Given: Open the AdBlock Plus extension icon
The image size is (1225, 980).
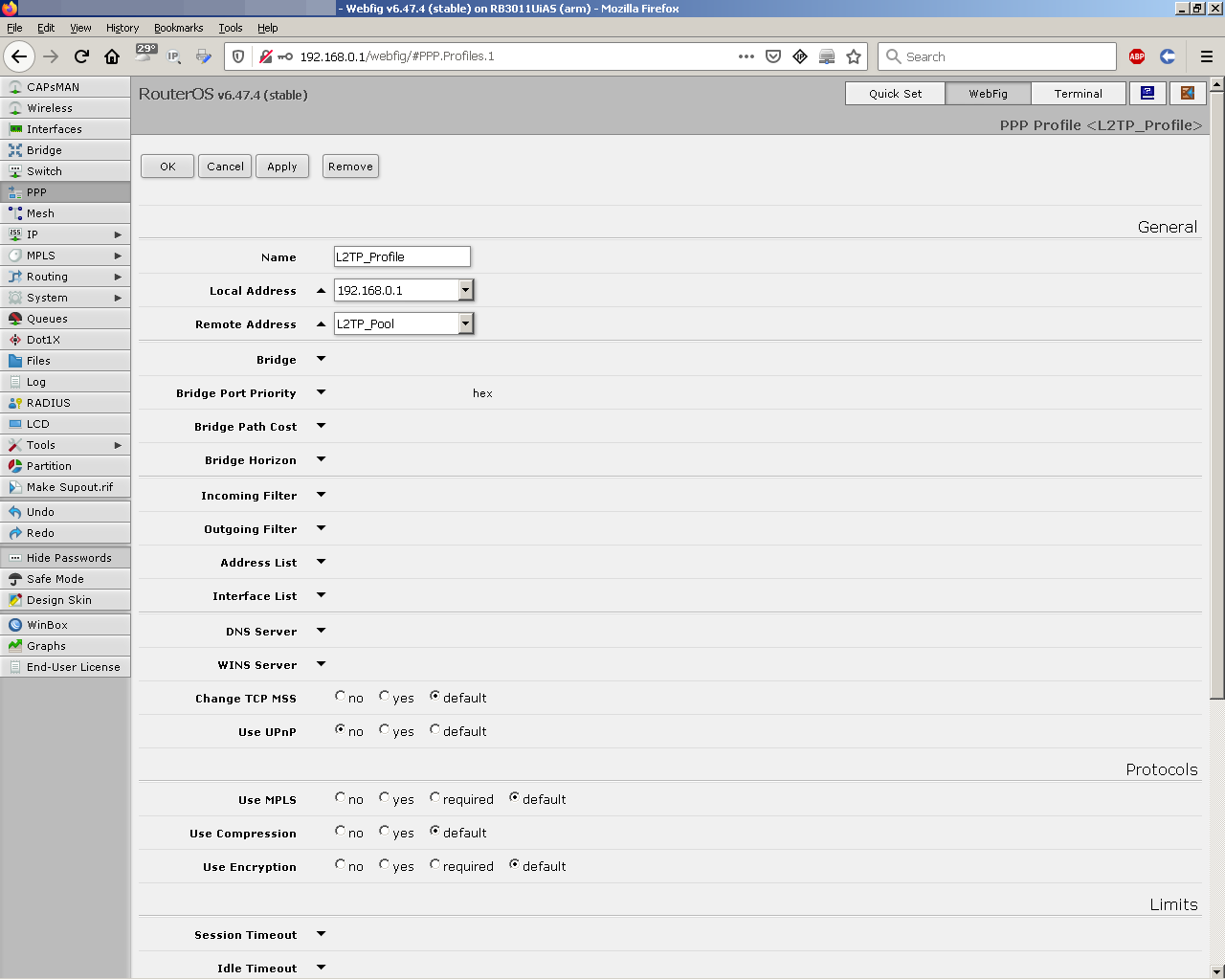Looking at the screenshot, I should (x=1137, y=56).
